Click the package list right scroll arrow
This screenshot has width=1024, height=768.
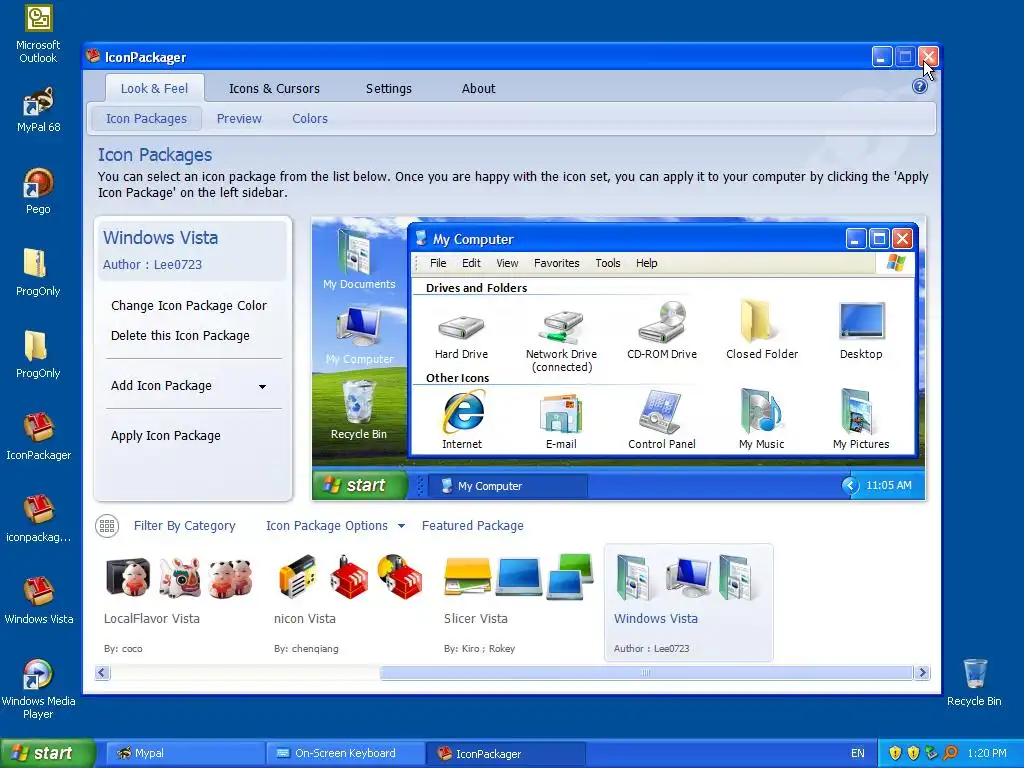(921, 673)
